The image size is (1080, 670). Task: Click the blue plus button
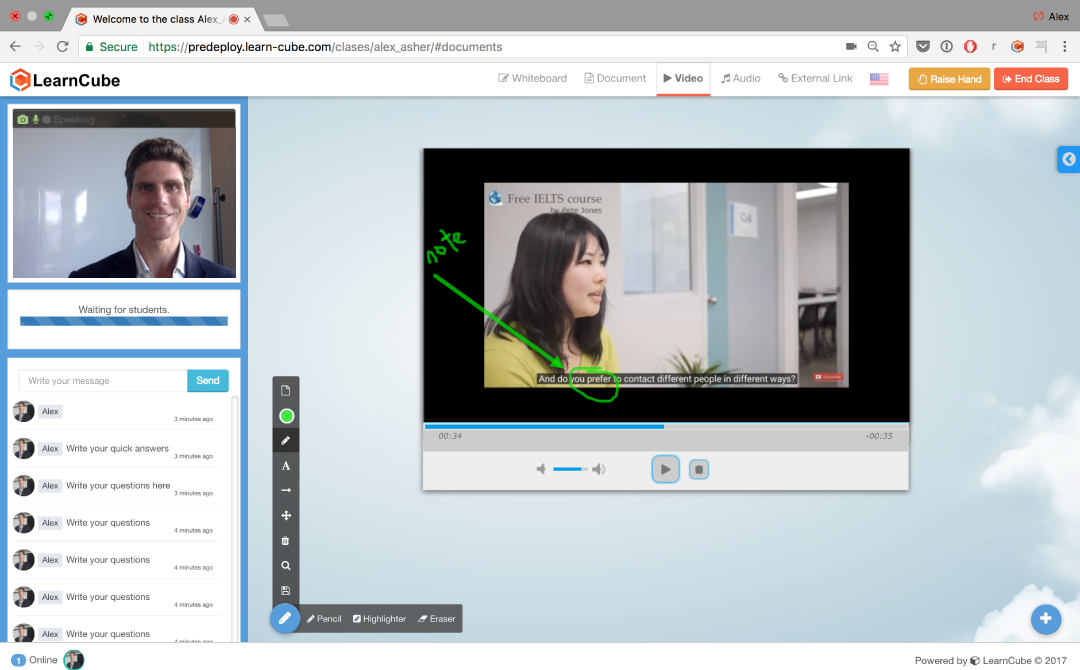1046,618
